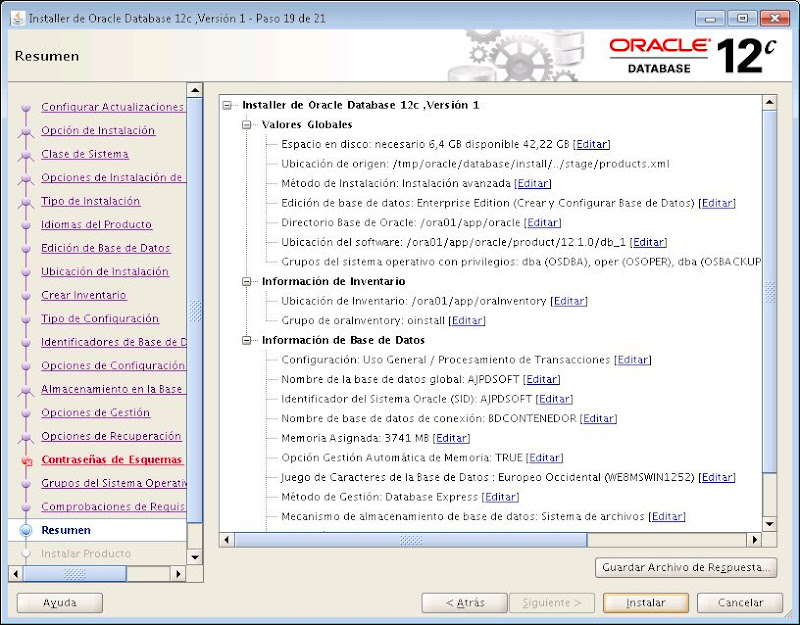The width and height of the screenshot is (800, 625).
Task: Go to the Opciones de Recuperación step
Action: [111, 436]
